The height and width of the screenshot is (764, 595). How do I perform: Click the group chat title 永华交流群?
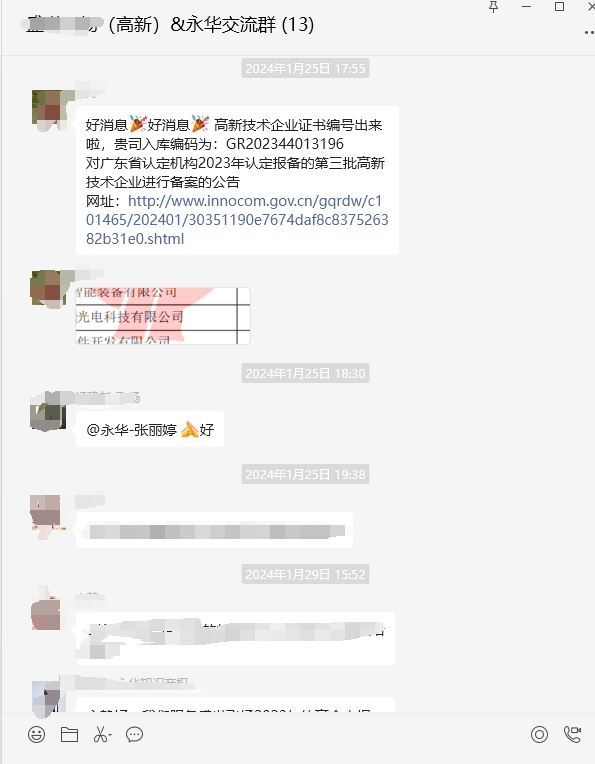[223, 24]
